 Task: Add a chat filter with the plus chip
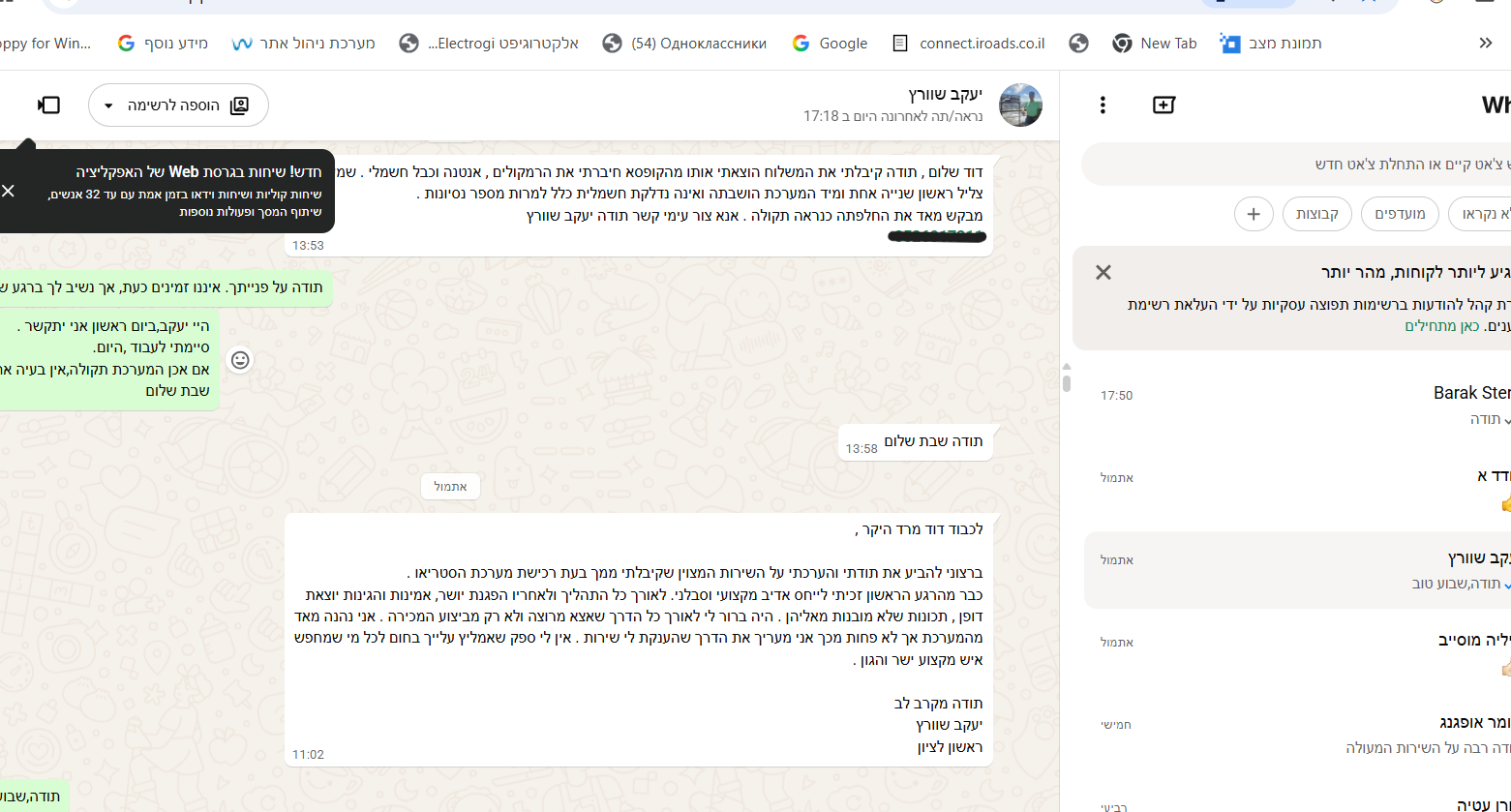pos(1254,214)
